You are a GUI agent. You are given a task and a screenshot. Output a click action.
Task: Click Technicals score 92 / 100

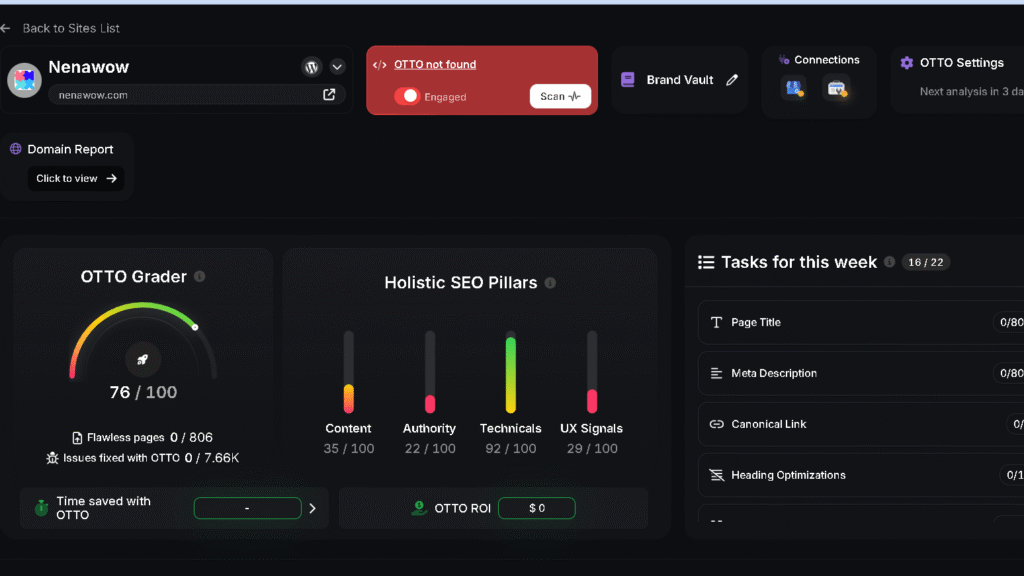tap(511, 449)
